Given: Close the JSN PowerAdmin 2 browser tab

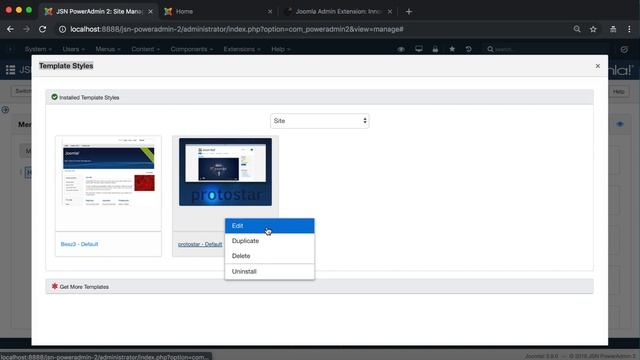Looking at the screenshot, I should (151, 11).
